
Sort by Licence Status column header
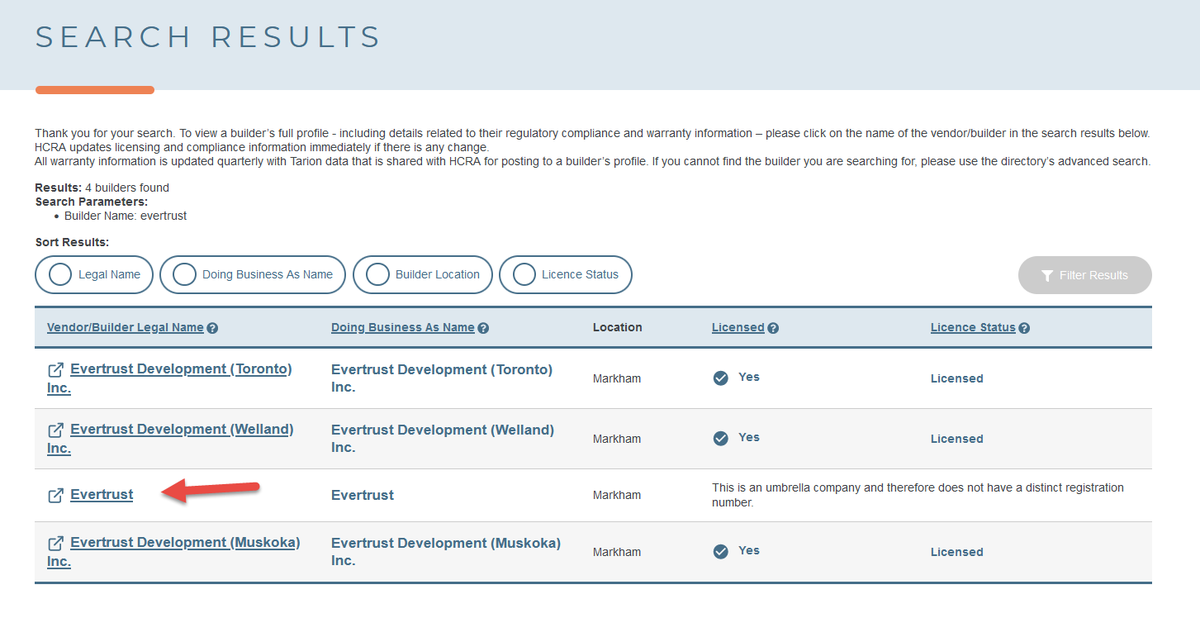tap(973, 328)
